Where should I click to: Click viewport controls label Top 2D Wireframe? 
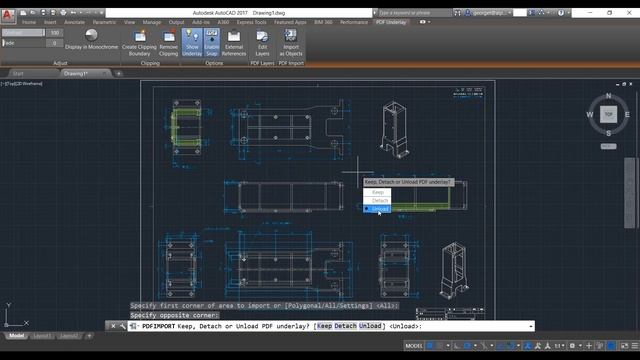(x=22, y=84)
